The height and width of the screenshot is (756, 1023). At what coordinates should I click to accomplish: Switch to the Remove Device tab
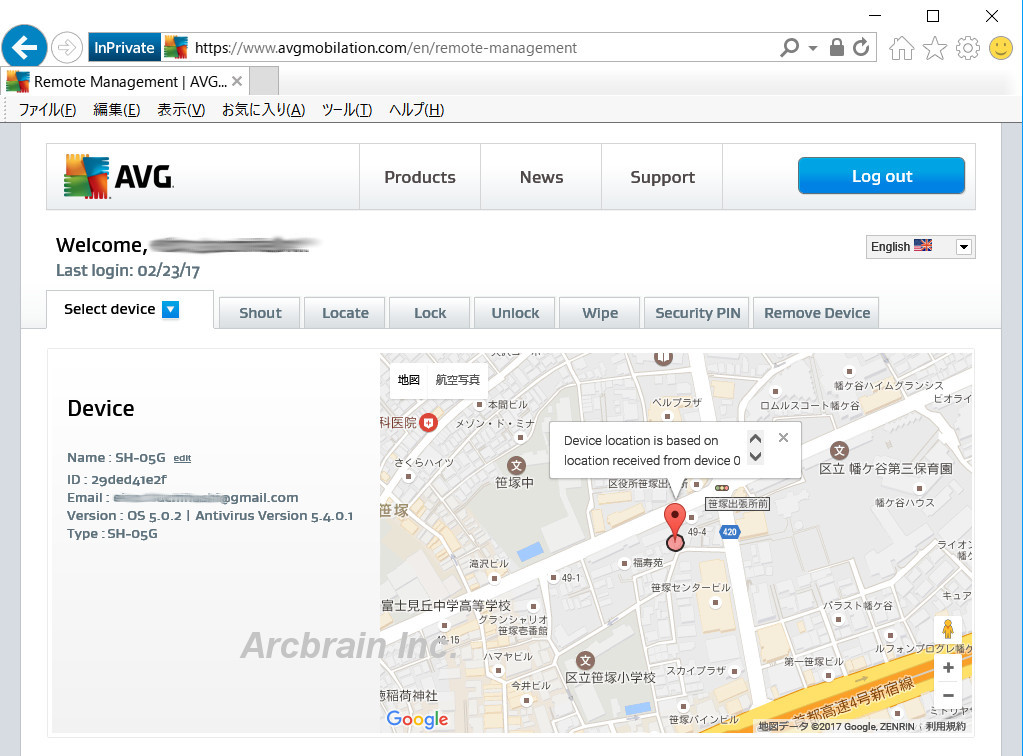click(817, 313)
